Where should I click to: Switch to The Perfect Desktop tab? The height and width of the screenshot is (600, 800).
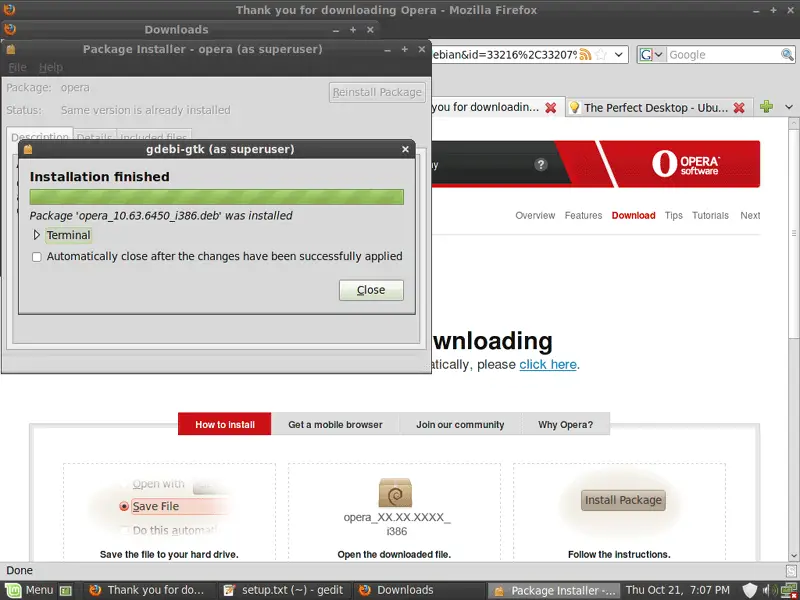(656, 108)
